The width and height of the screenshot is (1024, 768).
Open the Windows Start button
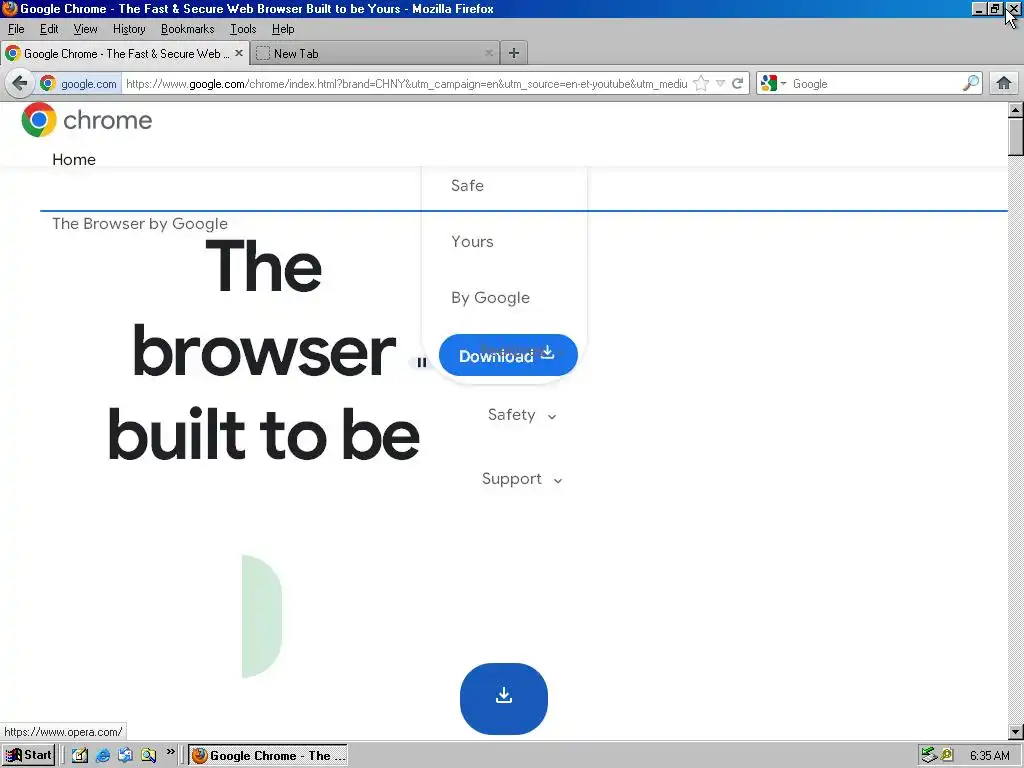pyautogui.click(x=28, y=755)
